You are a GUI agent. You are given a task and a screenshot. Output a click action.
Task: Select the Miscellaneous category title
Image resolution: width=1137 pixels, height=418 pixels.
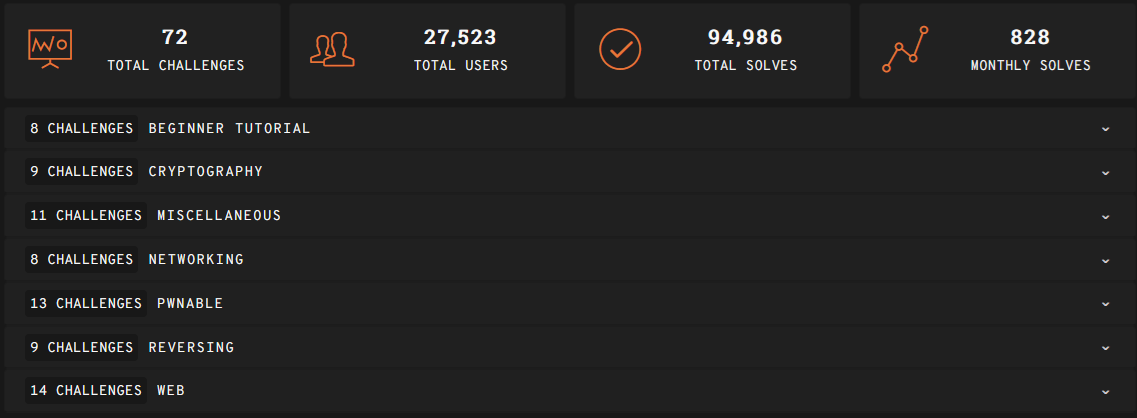point(219,215)
